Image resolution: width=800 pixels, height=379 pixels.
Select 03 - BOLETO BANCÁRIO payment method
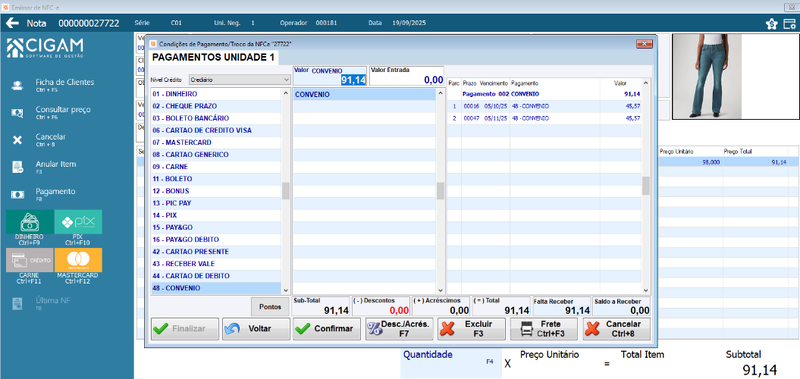point(216,118)
